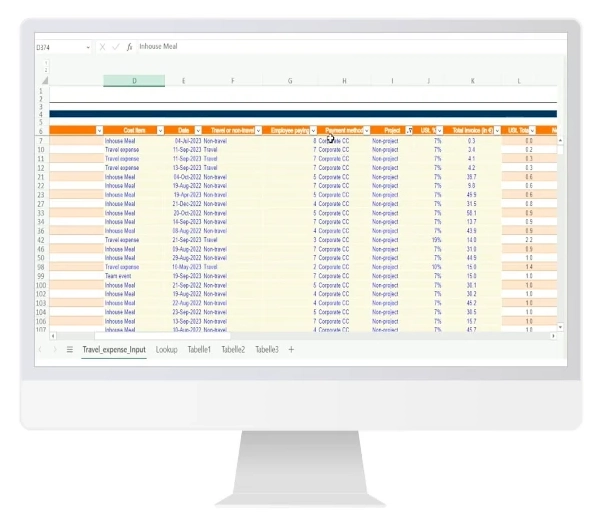Image resolution: width=600 pixels, height=527 pixels.
Task: Open the Tabelle3 sheet tab
Action: pos(266,350)
